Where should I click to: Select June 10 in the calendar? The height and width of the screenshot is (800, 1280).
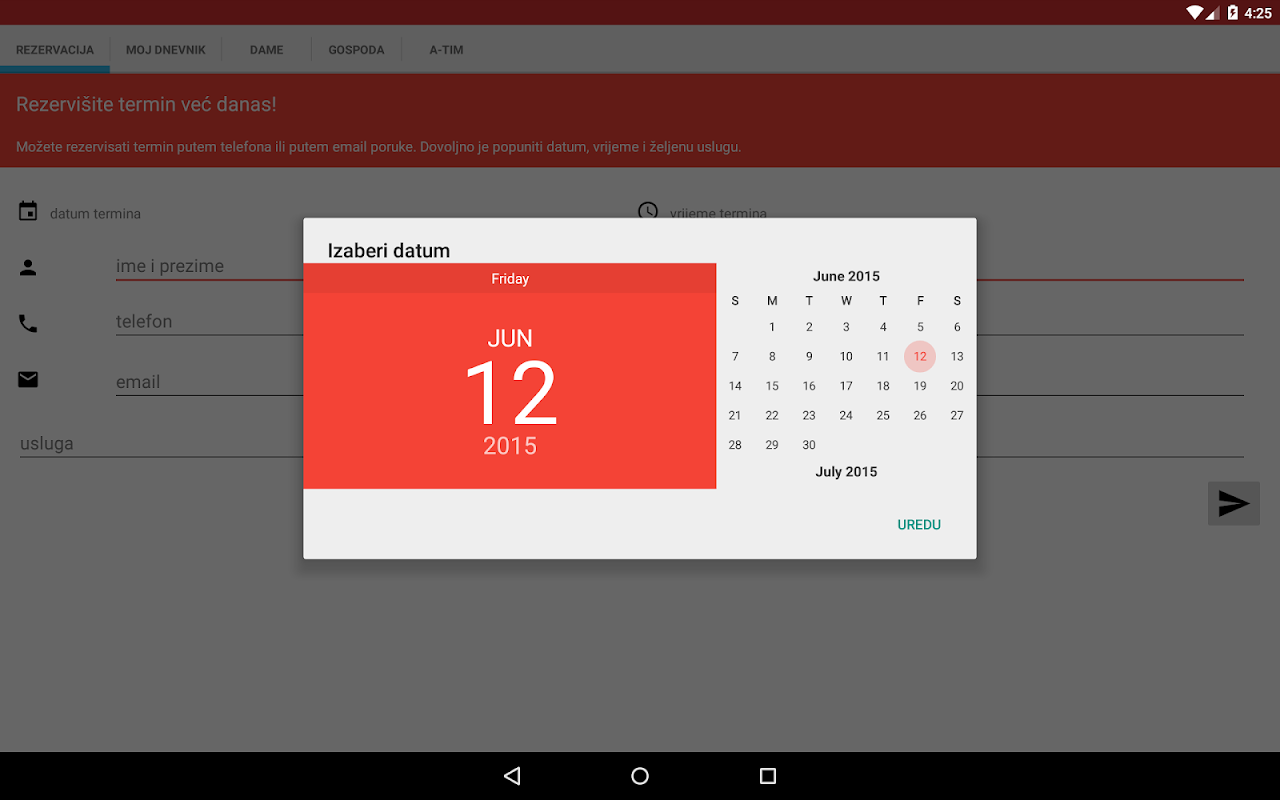point(846,356)
